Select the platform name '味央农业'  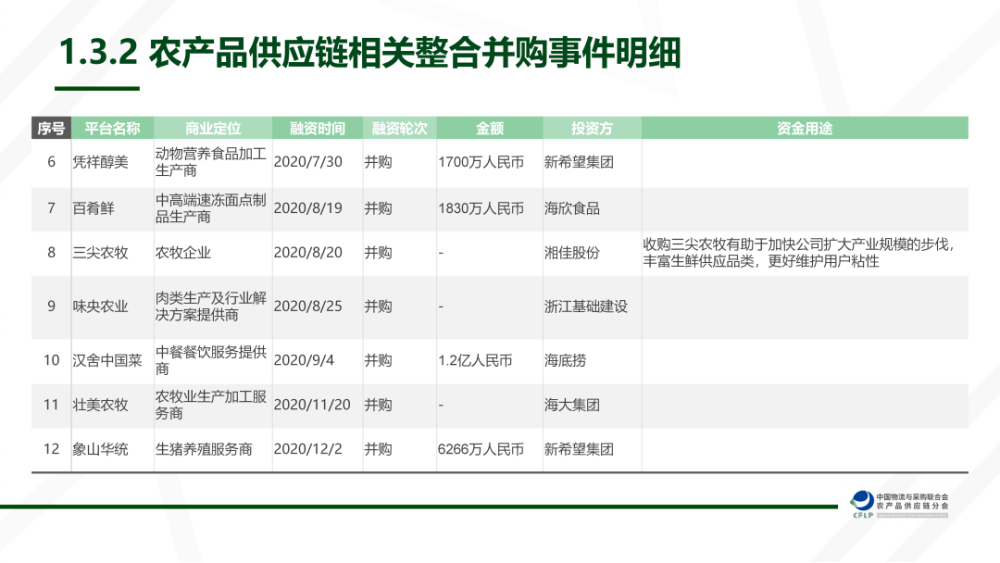point(100,306)
